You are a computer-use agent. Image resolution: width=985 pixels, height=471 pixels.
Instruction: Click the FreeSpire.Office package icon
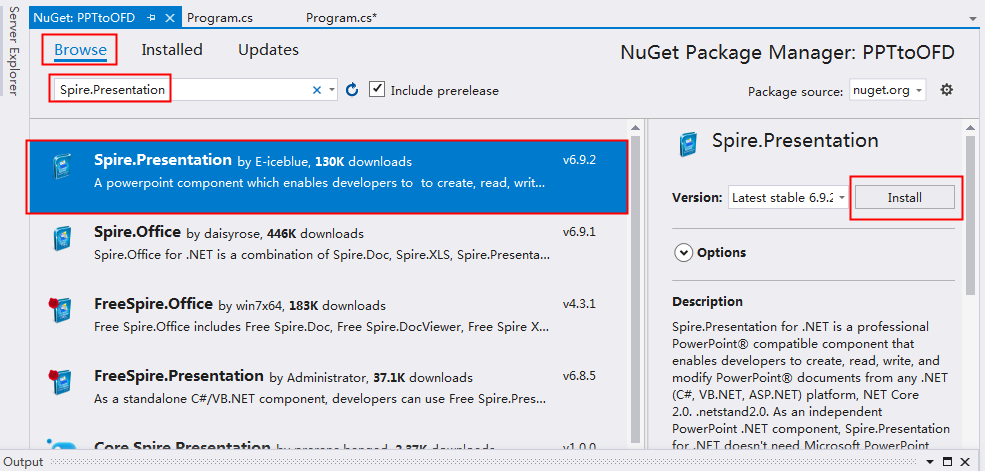click(58, 310)
